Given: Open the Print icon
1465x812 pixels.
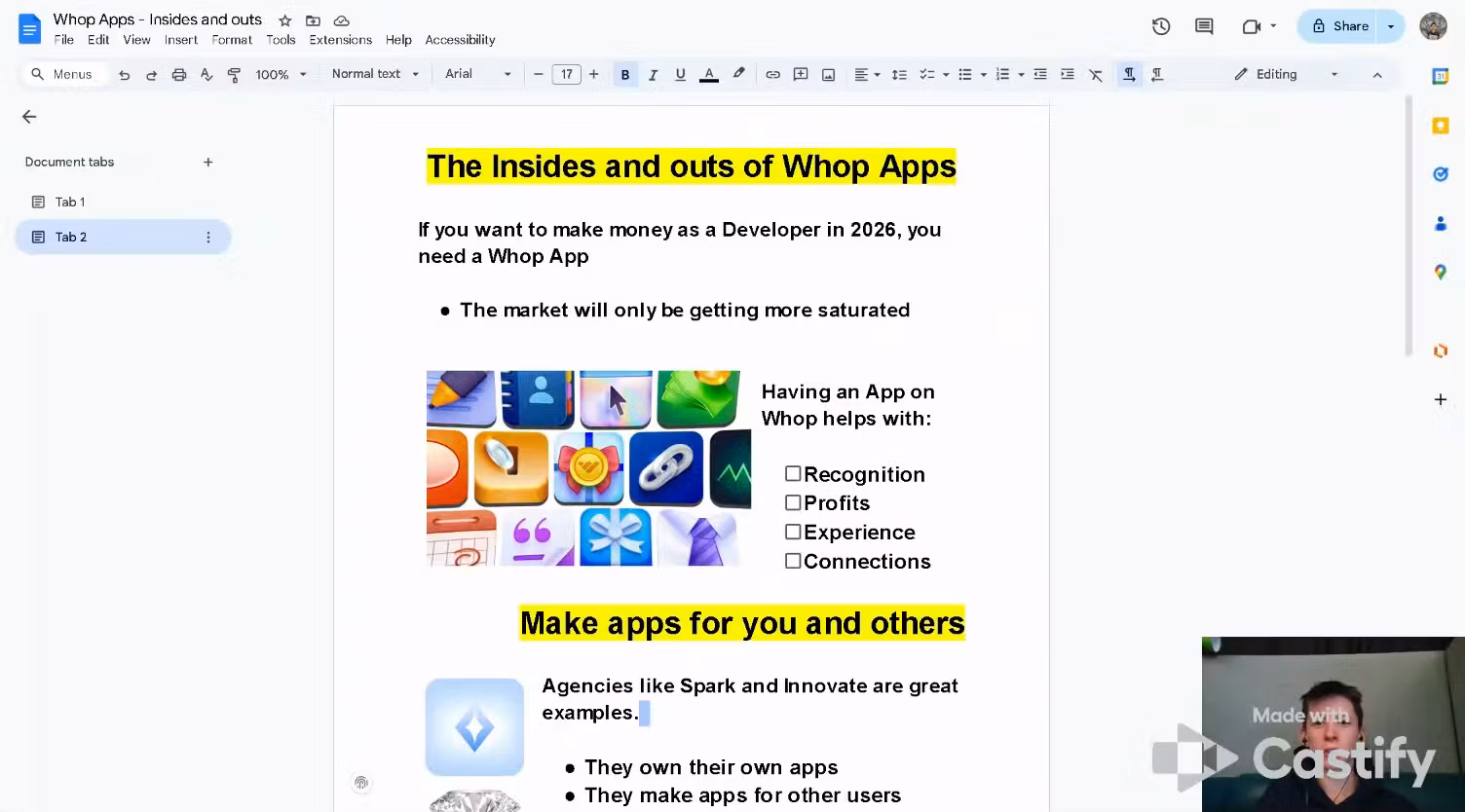Looking at the screenshot, I should (x=179, y=74).
